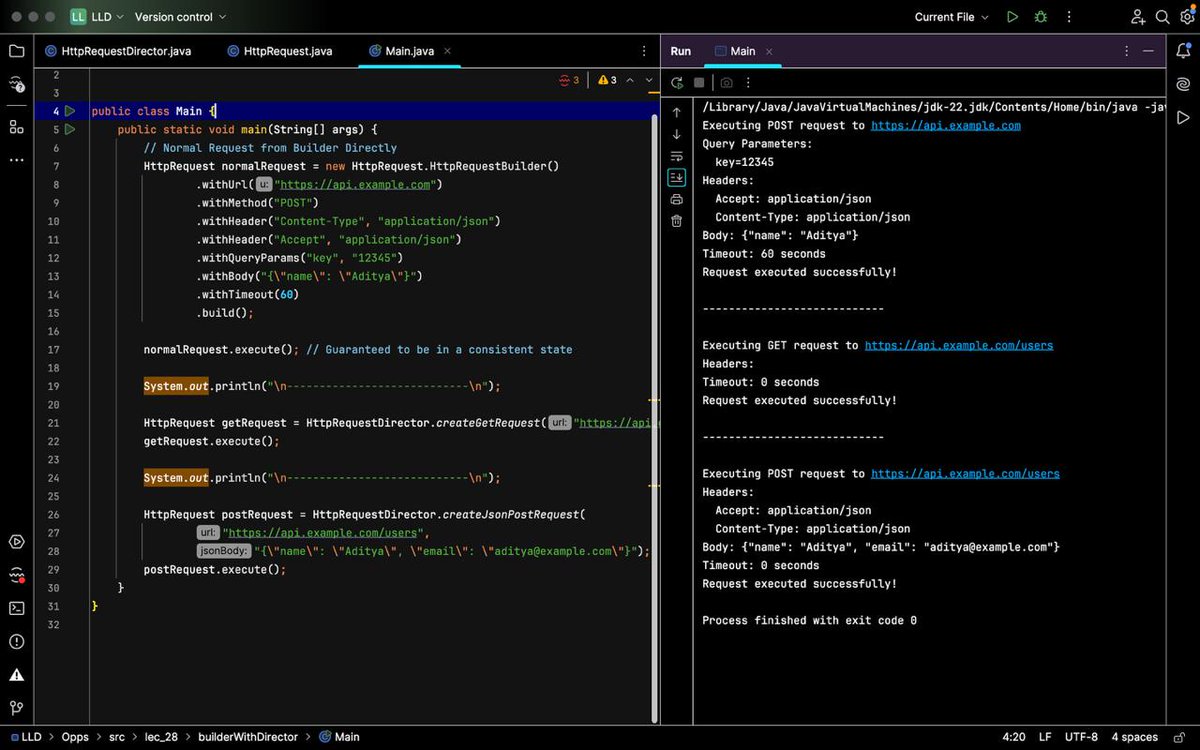
Task: Open the GET request users link in console
Action: [x=959, y=345]
